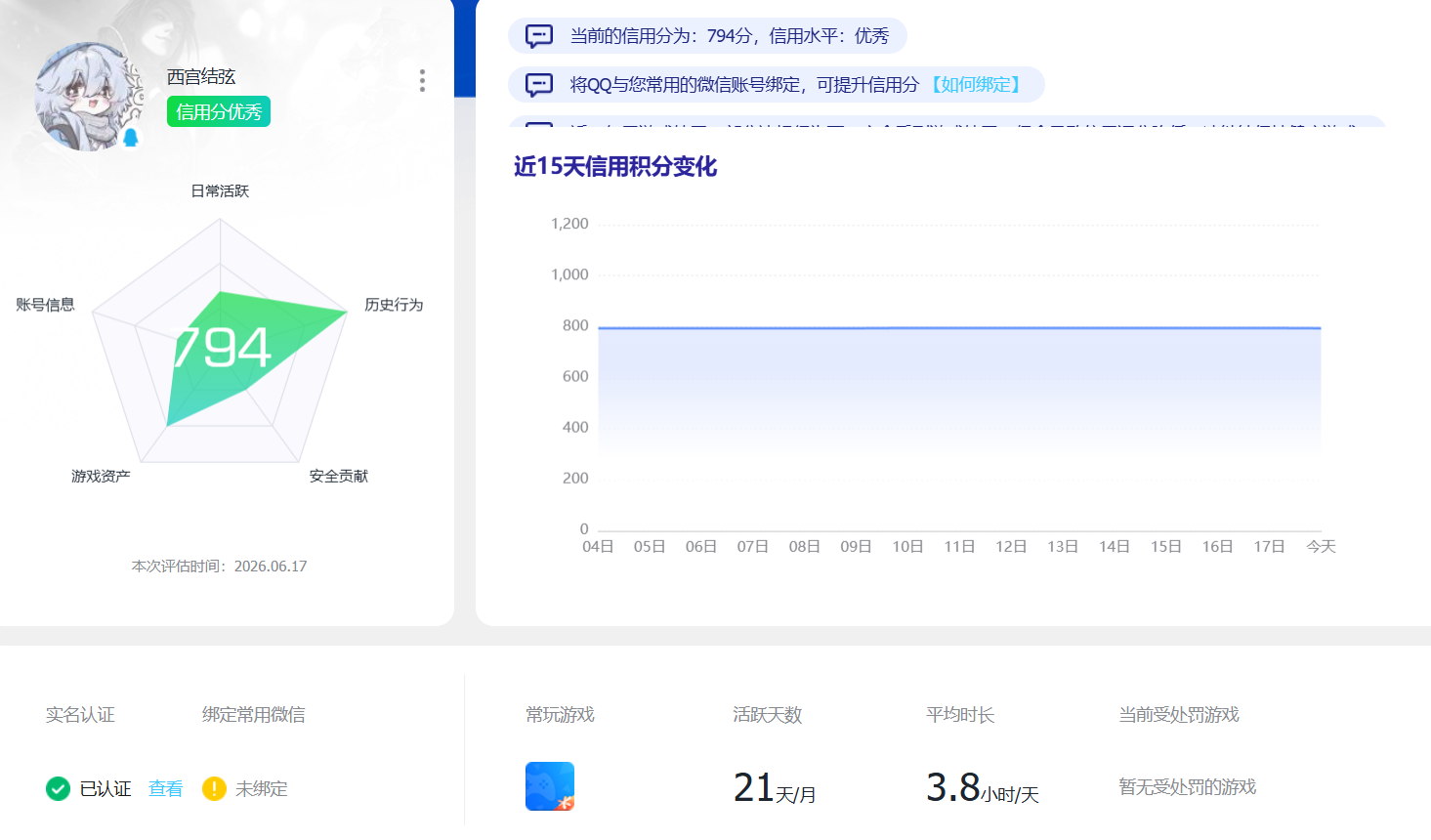Click the username 西宫结弦
This screenshot has width=1431, height=840.
[201, 76]
